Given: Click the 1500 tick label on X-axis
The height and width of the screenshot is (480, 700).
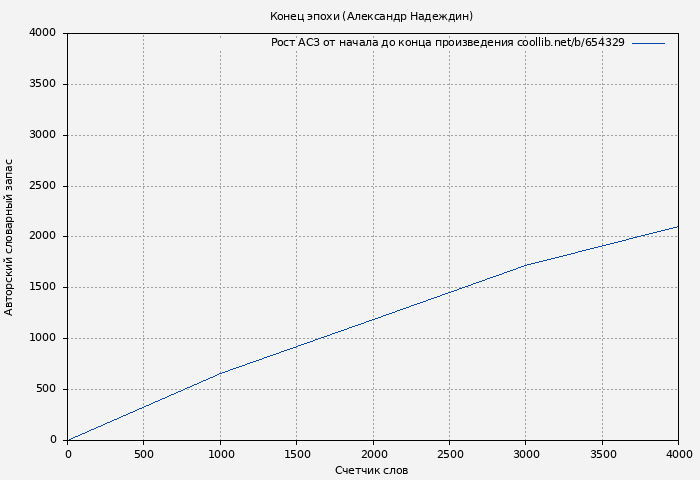Looking at the screenshot, I should point(296,454).
